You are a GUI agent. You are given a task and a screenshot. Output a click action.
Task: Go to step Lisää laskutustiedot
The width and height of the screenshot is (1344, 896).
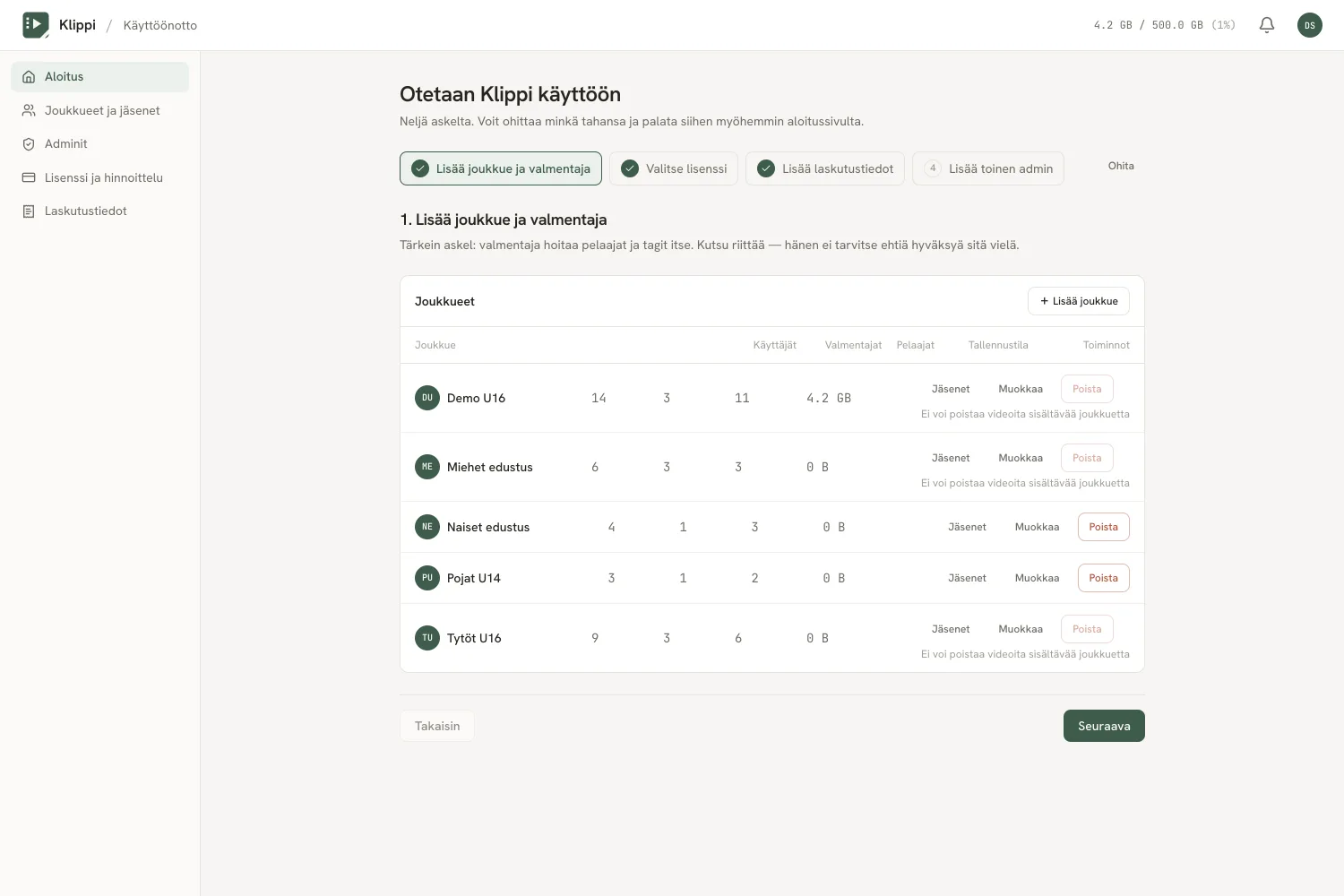coord(825,168)
